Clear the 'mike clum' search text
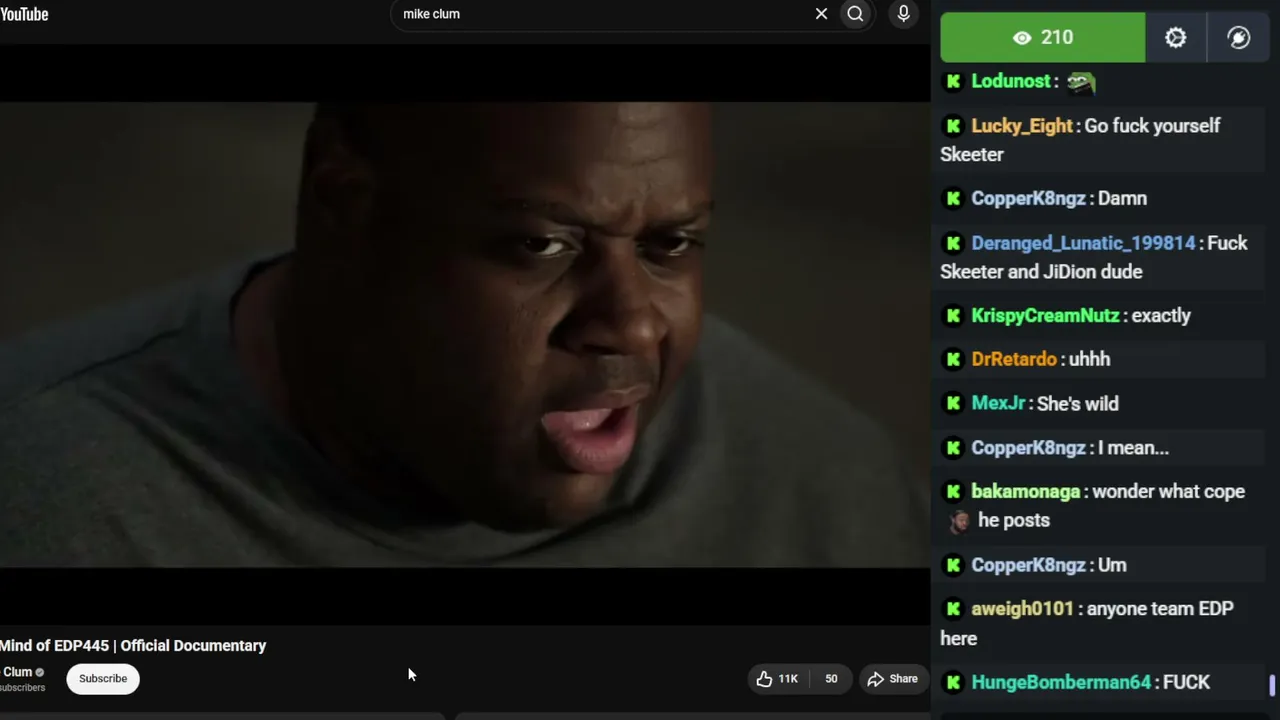The image size is (1280, 720). [x=821, y=14]
